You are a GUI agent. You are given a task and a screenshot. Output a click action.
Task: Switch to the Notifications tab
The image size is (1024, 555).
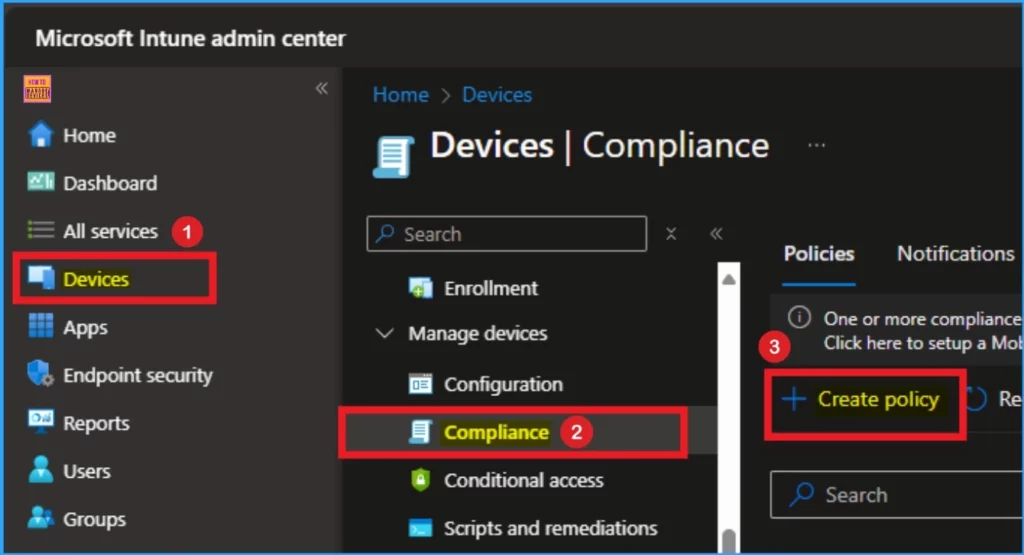click(x=955, y=254)
